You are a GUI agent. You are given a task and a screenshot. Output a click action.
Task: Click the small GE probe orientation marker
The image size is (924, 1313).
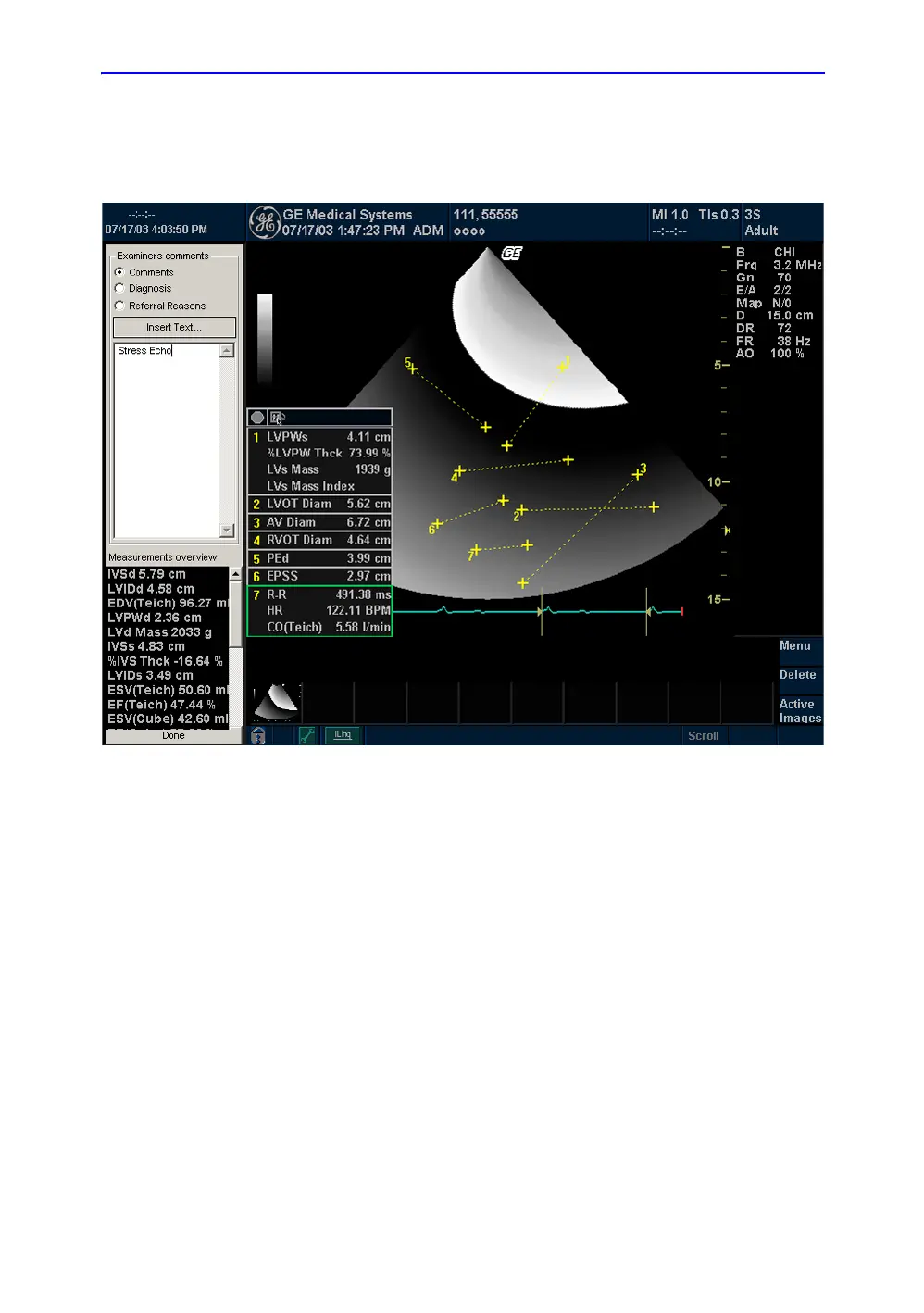click(512, 253)
